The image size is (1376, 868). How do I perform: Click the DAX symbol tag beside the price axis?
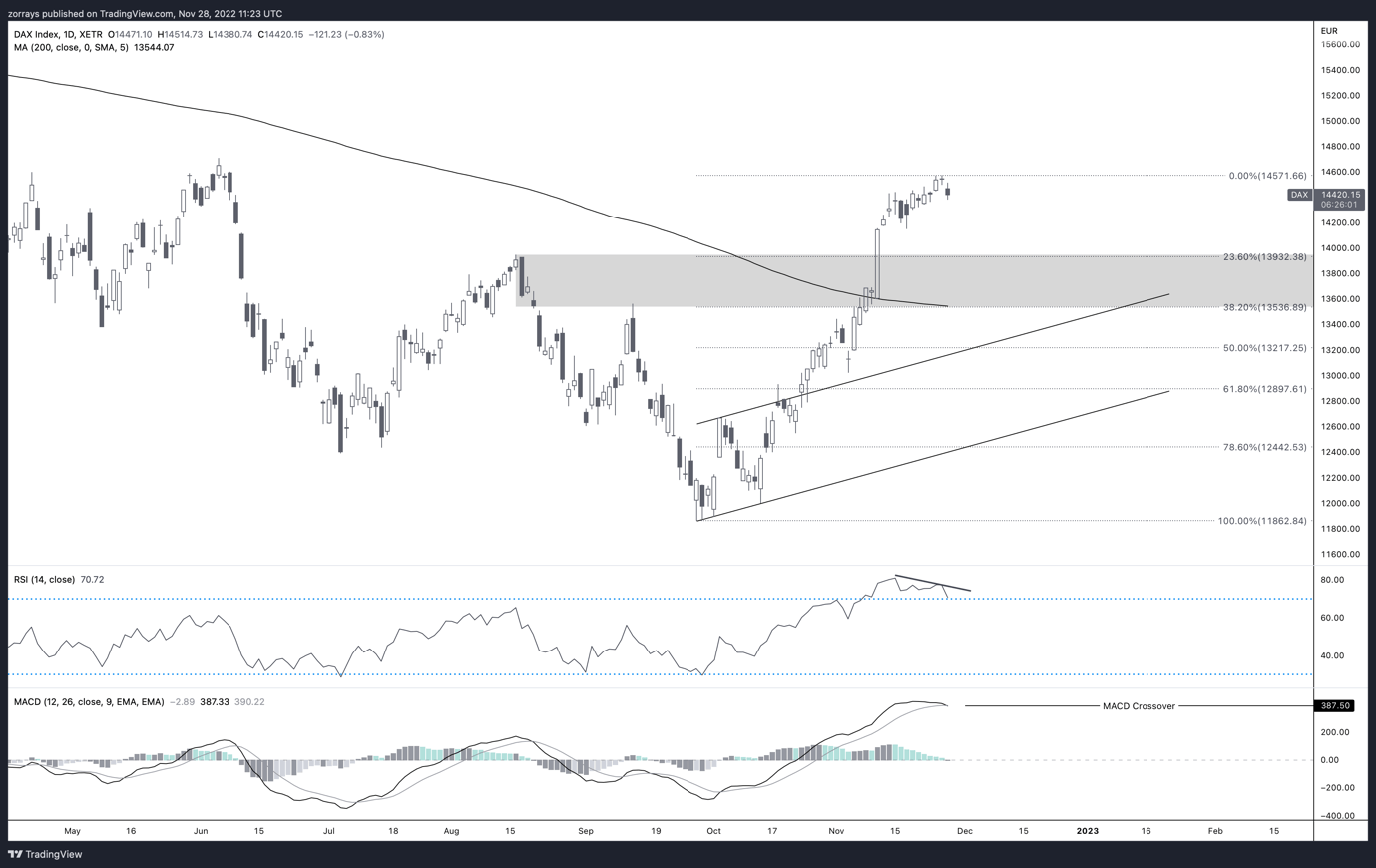point(1299,195)
